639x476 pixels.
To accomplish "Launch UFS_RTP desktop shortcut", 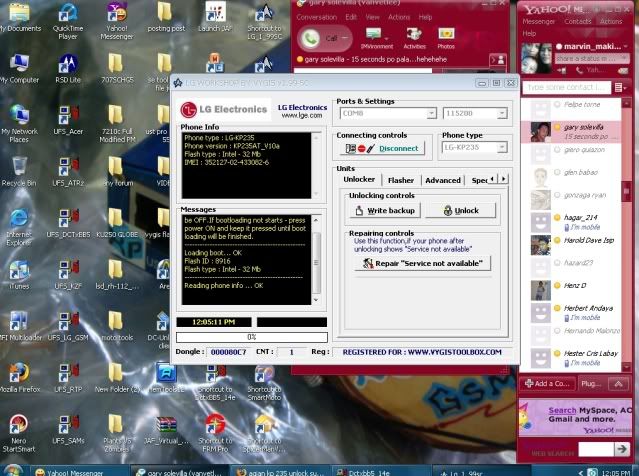I will [x=68, y=378].
